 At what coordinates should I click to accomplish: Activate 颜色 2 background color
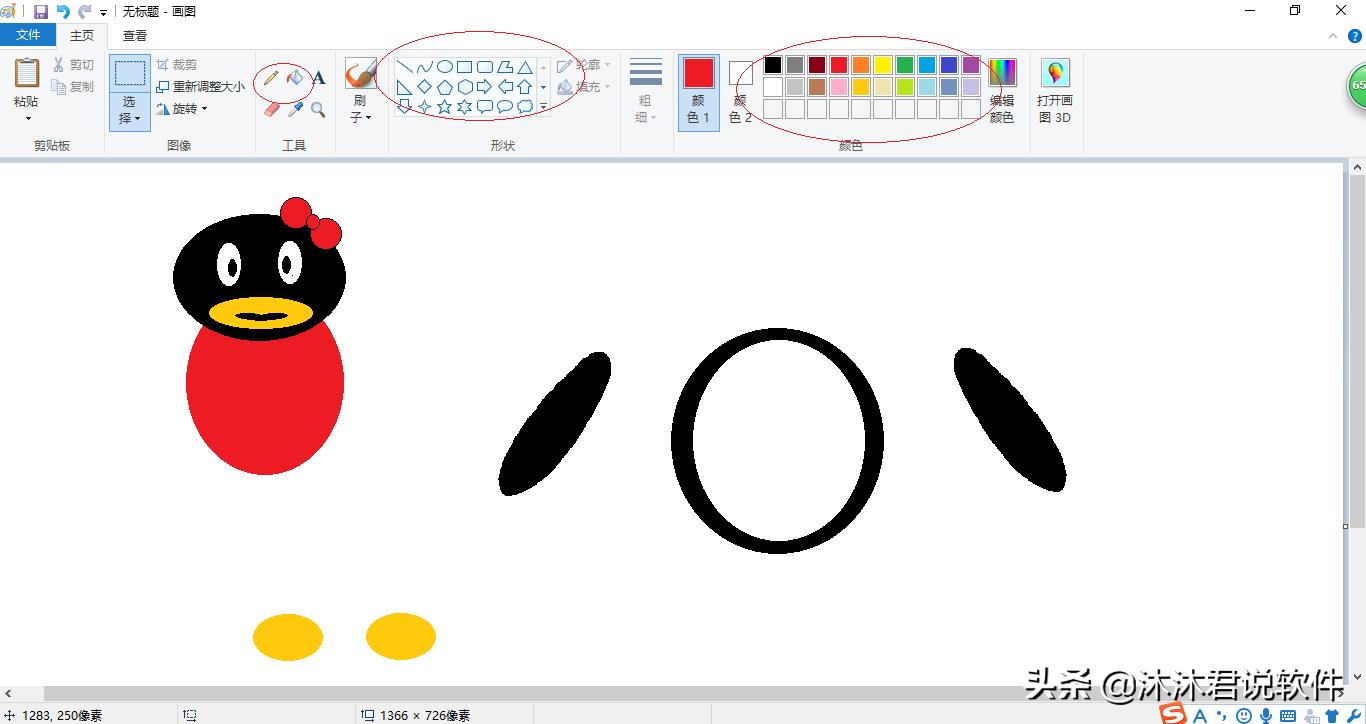(x=740, y=91)
